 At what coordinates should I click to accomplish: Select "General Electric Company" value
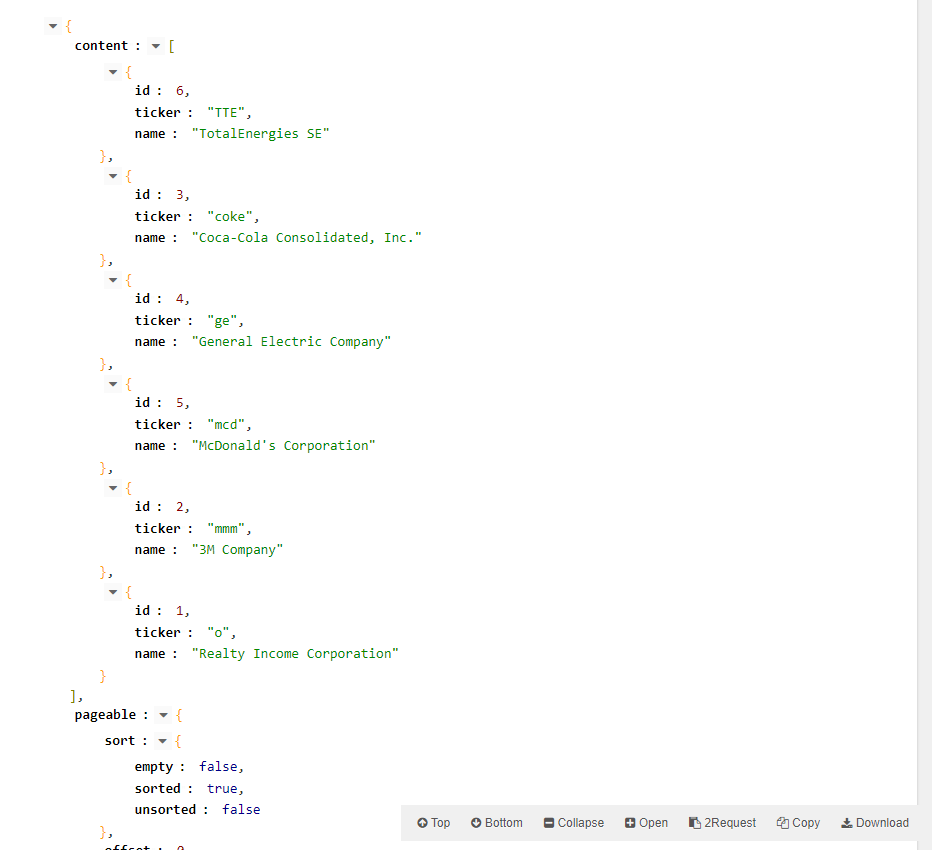[x=291, y=342]
